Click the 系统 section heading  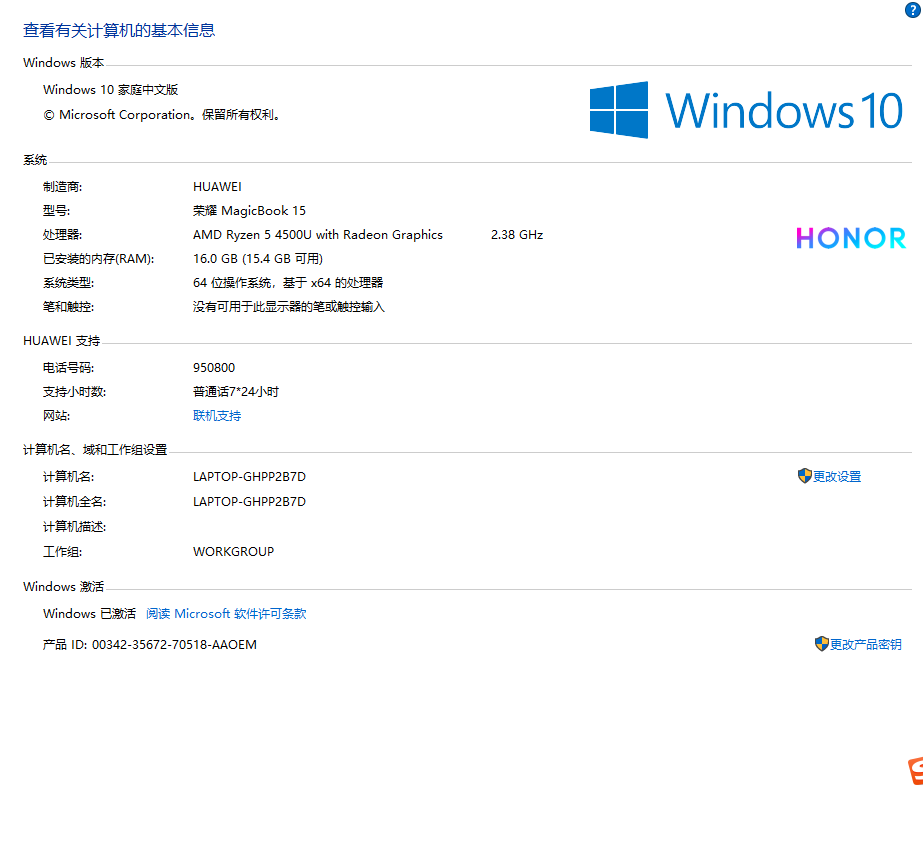[x=35, y=160]
